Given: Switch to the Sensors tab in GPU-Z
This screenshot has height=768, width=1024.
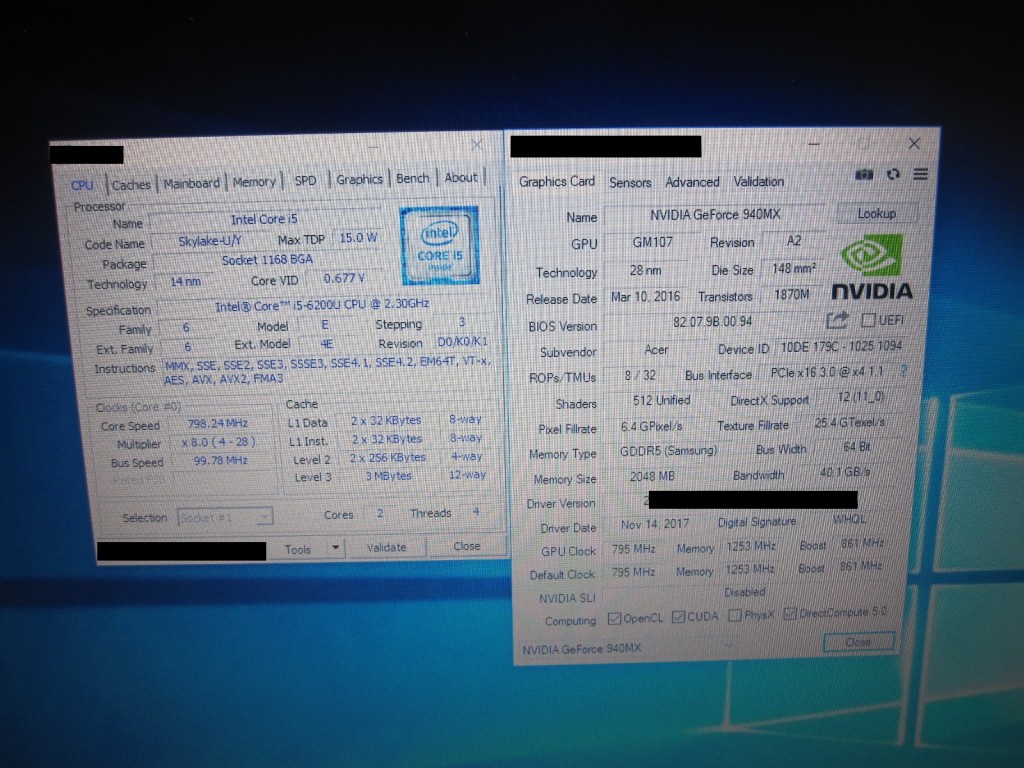Looking at the screenshot, I should tap(630, 182).
